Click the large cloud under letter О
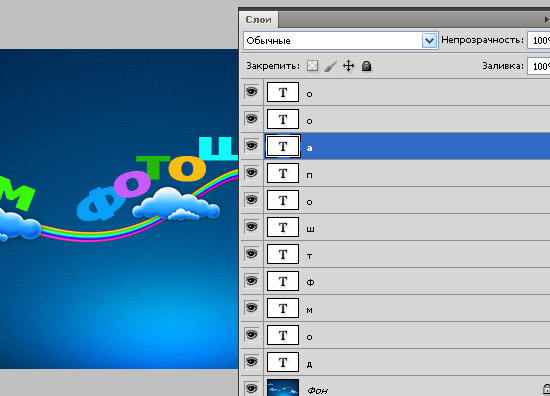Viewport: 550px width, 396px height. point(176,204)
